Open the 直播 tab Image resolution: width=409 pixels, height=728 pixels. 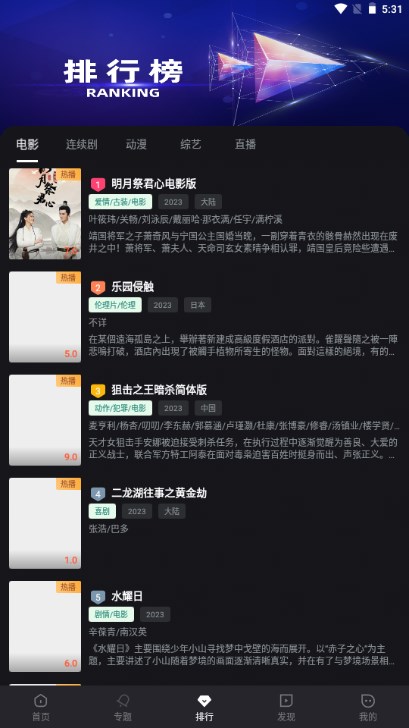click(245, 144)
